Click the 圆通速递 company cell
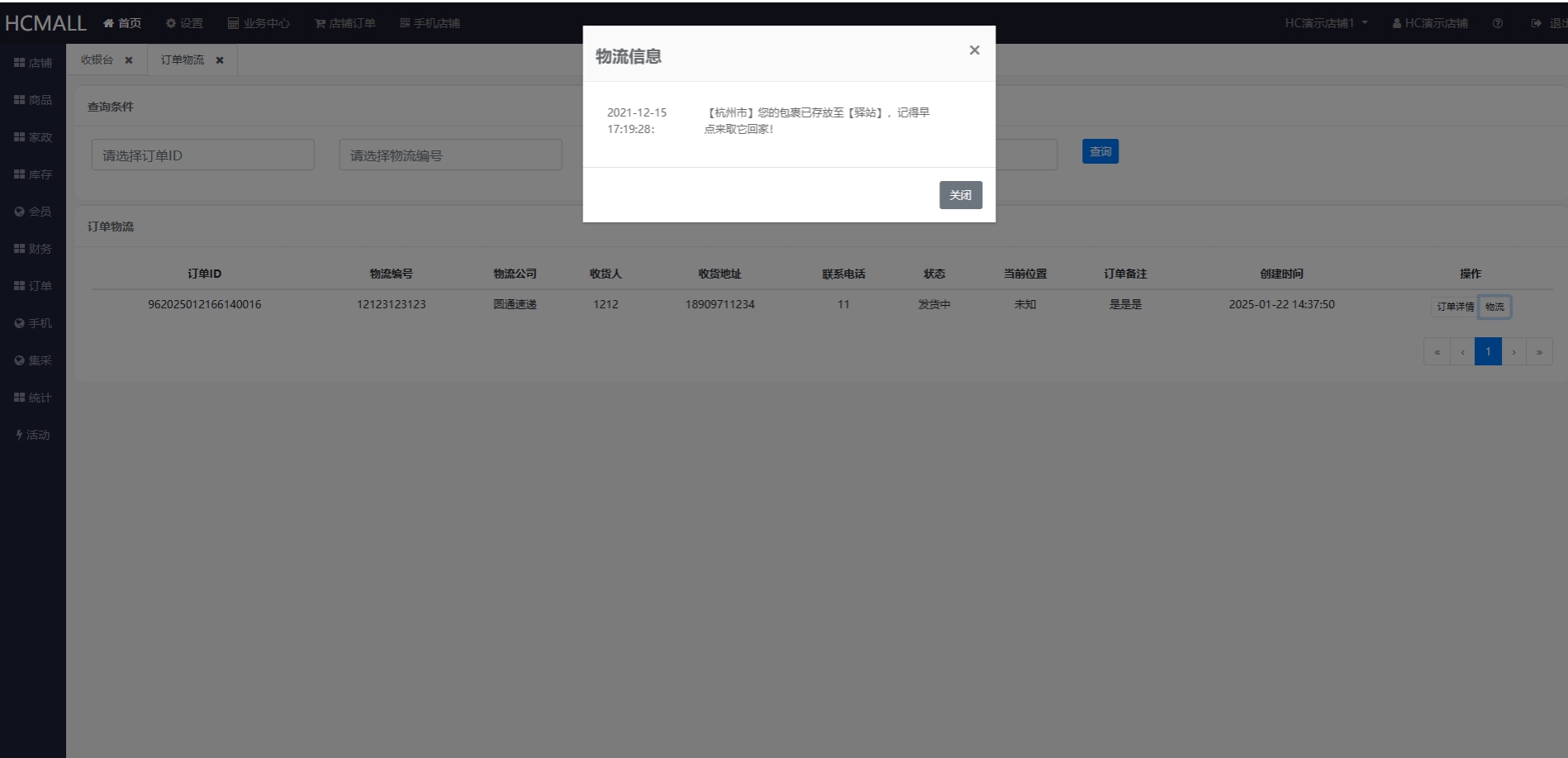Image resolution: width=1568 pixels, height=758 pixels. coord(515,304)
